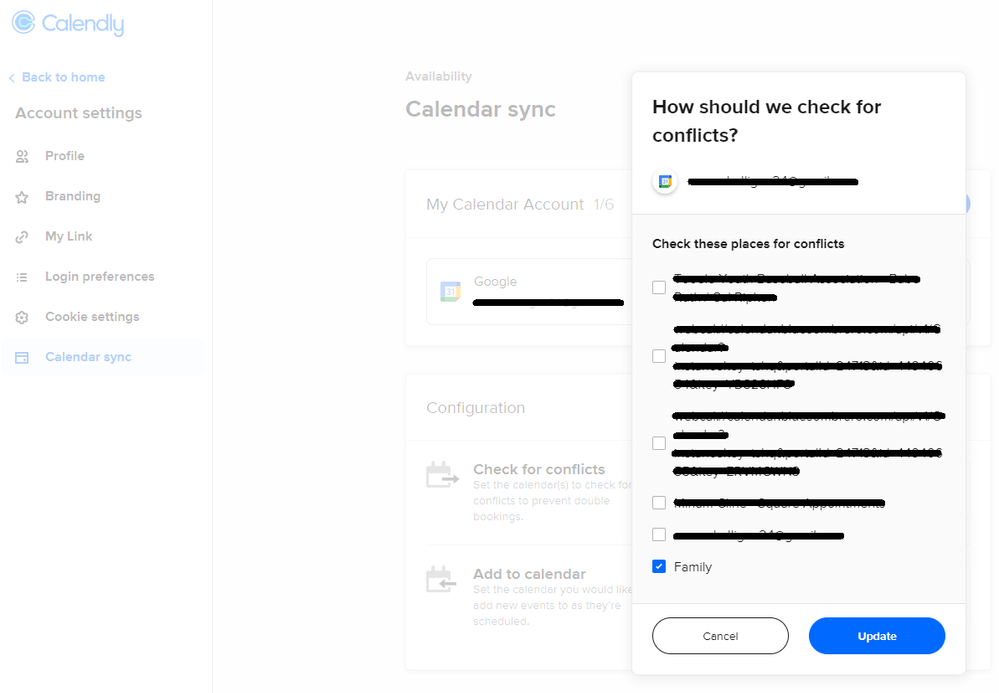Check the box directly above Family
This screenshot has height=693, width=999.
(659, 535)
